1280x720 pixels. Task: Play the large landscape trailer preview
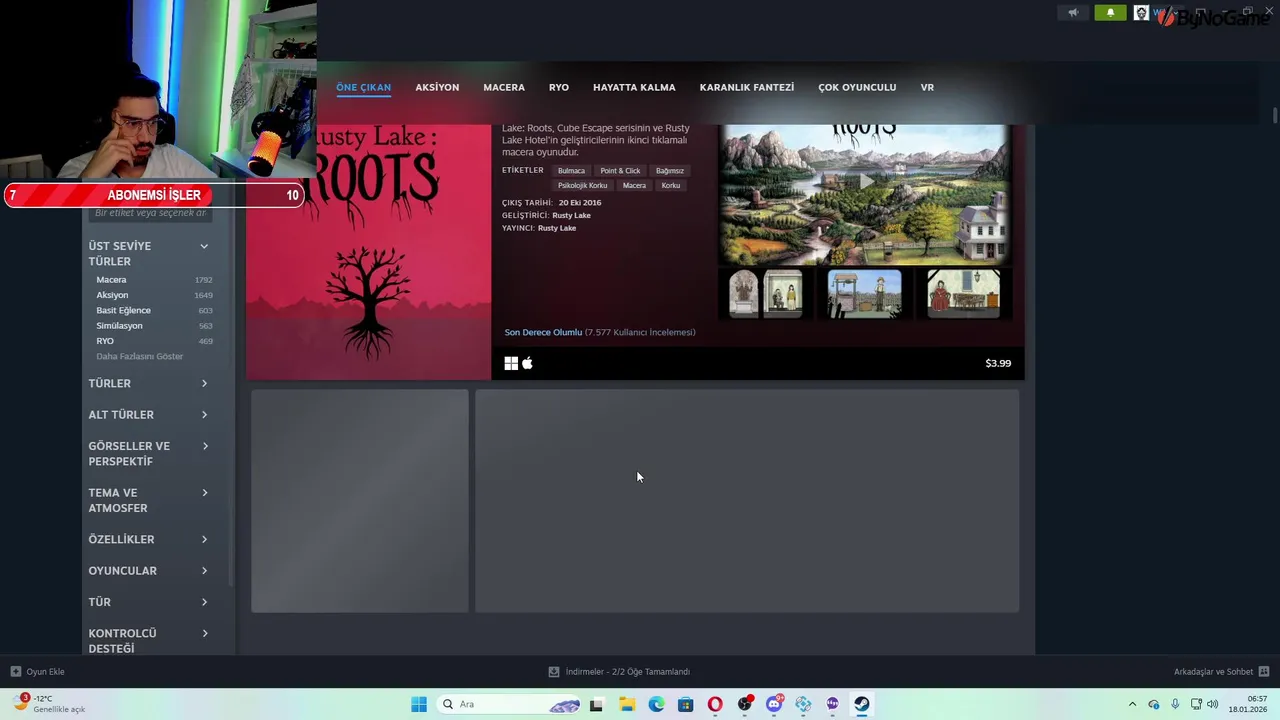(864, 194)
